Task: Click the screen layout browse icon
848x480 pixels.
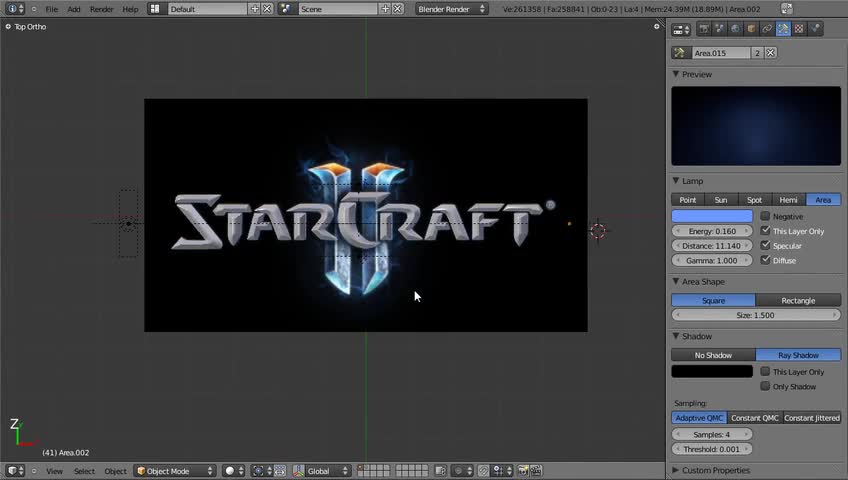Action: tap(155, 9)
